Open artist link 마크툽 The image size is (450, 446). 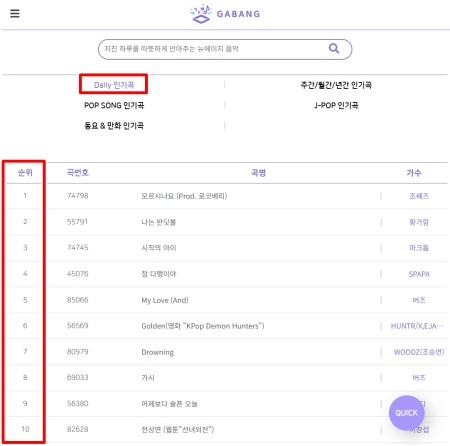(419, 248)
